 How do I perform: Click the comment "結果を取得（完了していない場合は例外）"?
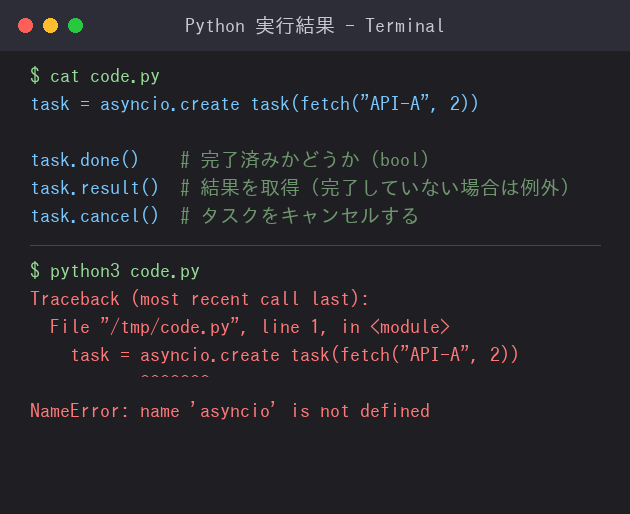(385, 188)
